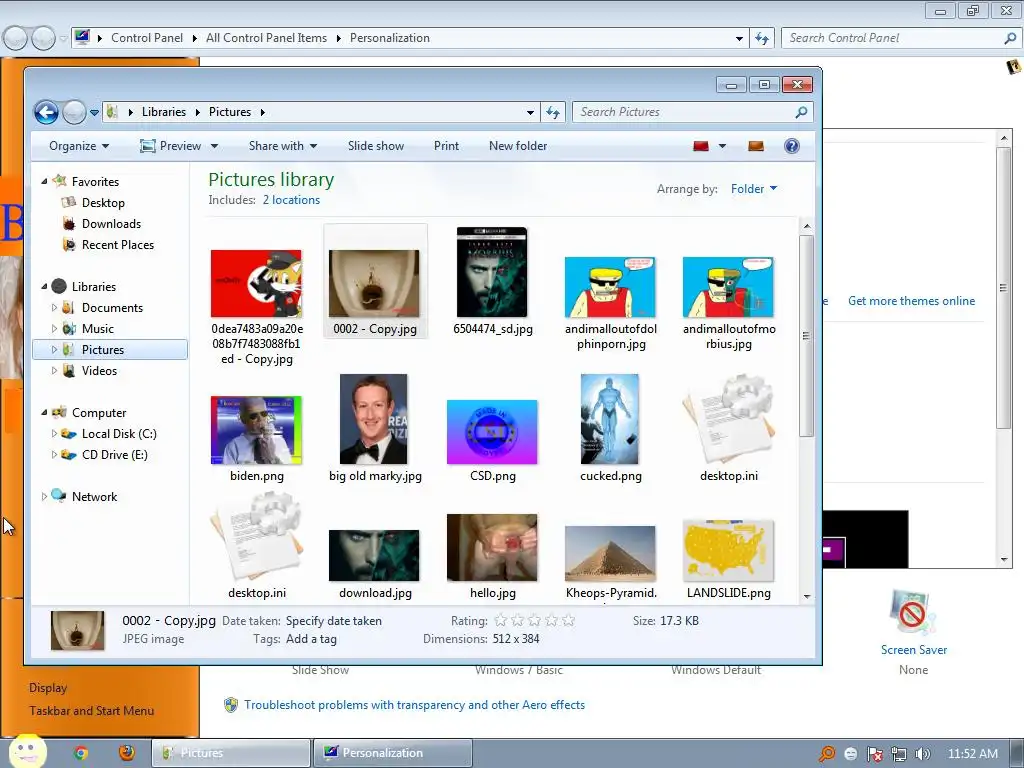The width and height of the screenshot is (1024, 768).
Task: Open the Help icon in Pictures toolbar
Action: 792,146
